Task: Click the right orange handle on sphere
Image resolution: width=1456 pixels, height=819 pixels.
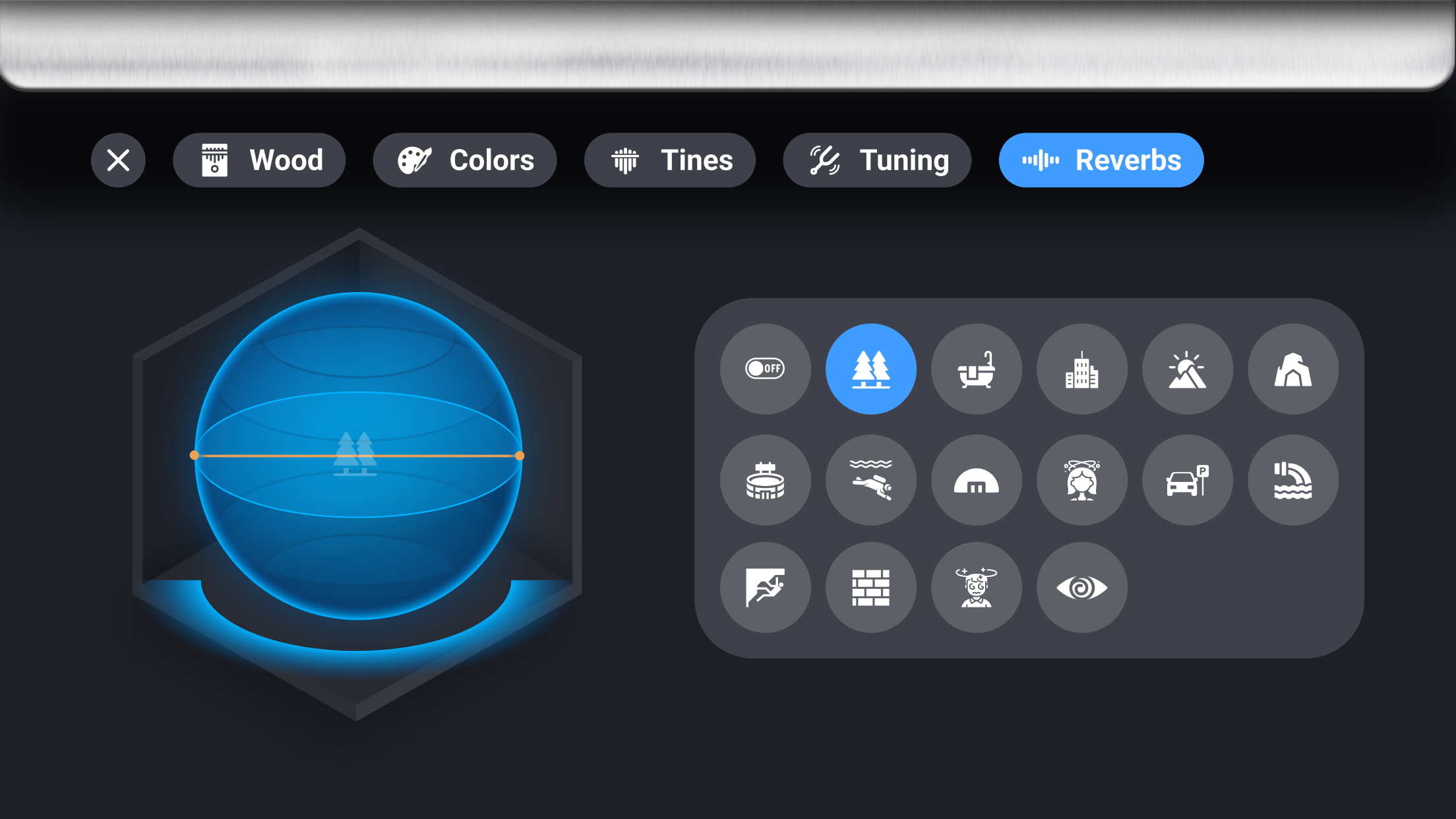Action: tap(520, 456)
